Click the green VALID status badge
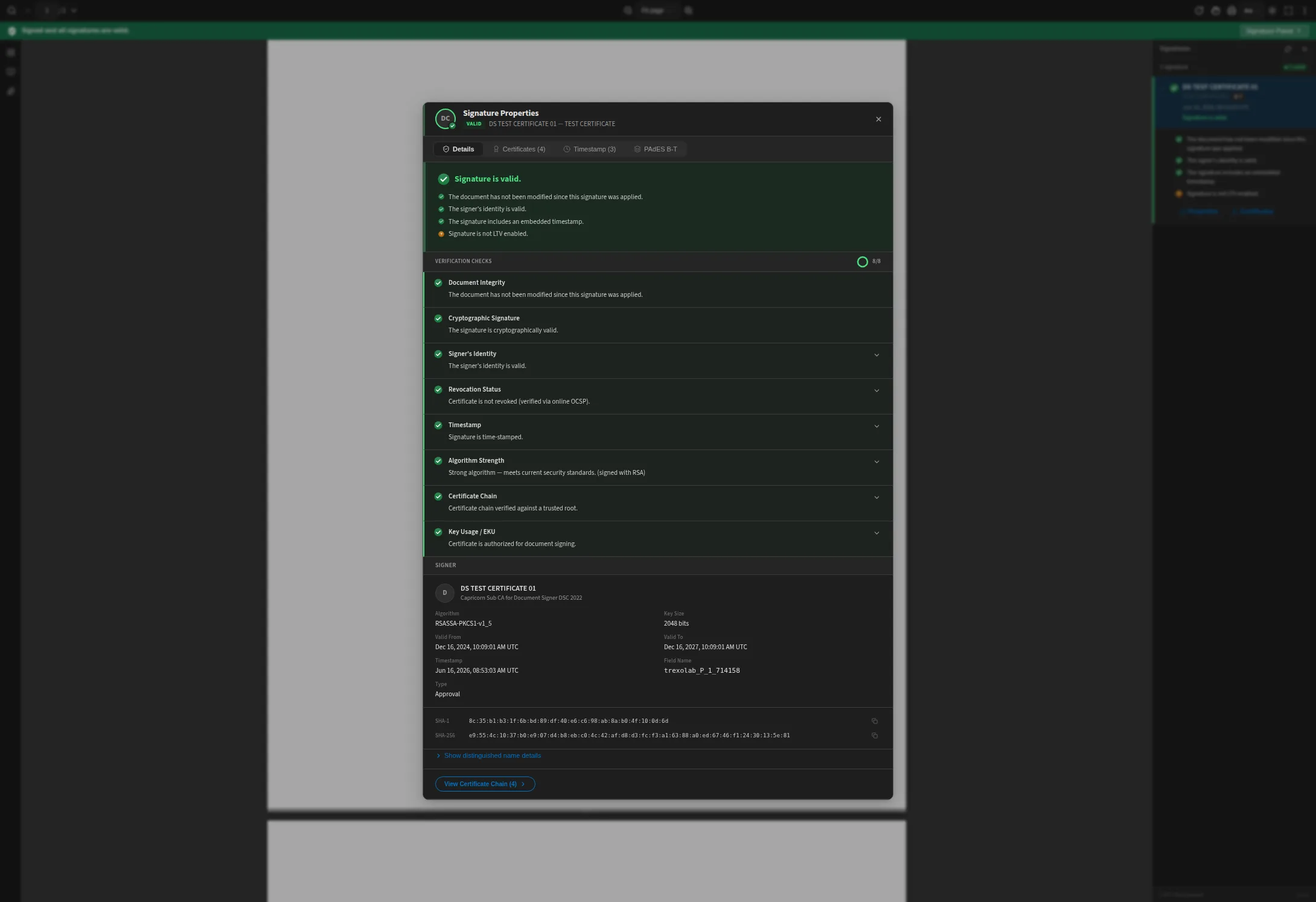The height and width of the screenshot is (902, 1316). click(x=474, y=124)
